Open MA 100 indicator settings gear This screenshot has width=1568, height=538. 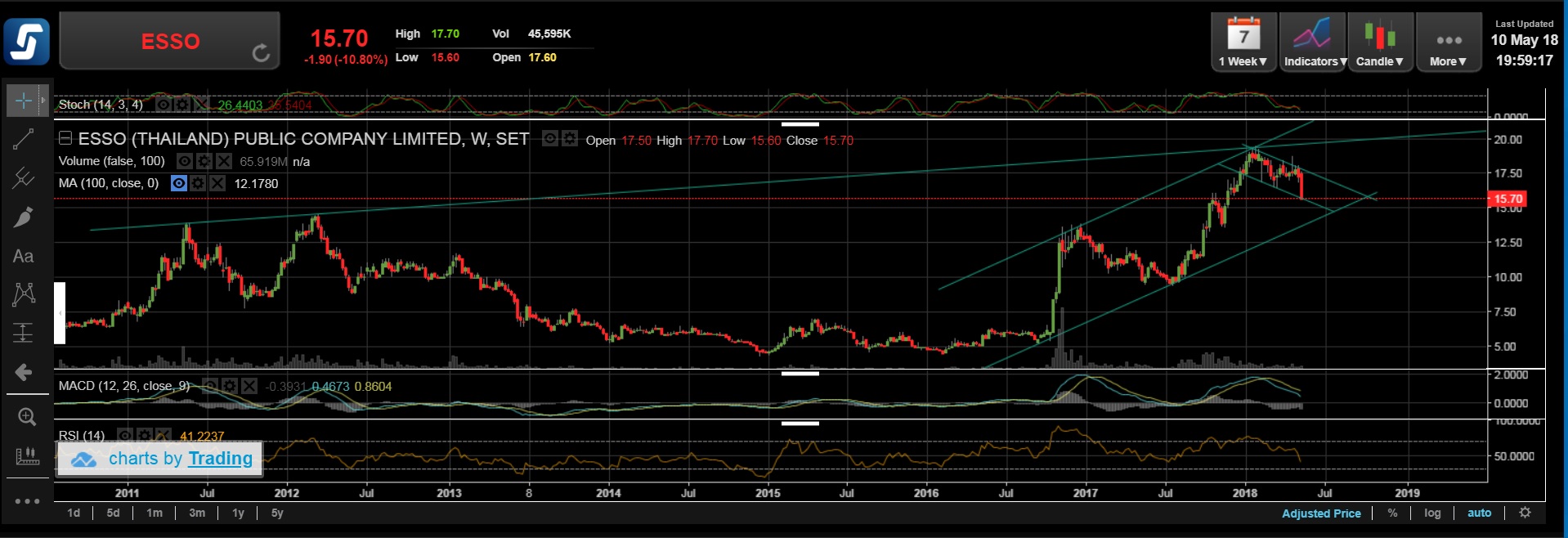pos(198,183)
